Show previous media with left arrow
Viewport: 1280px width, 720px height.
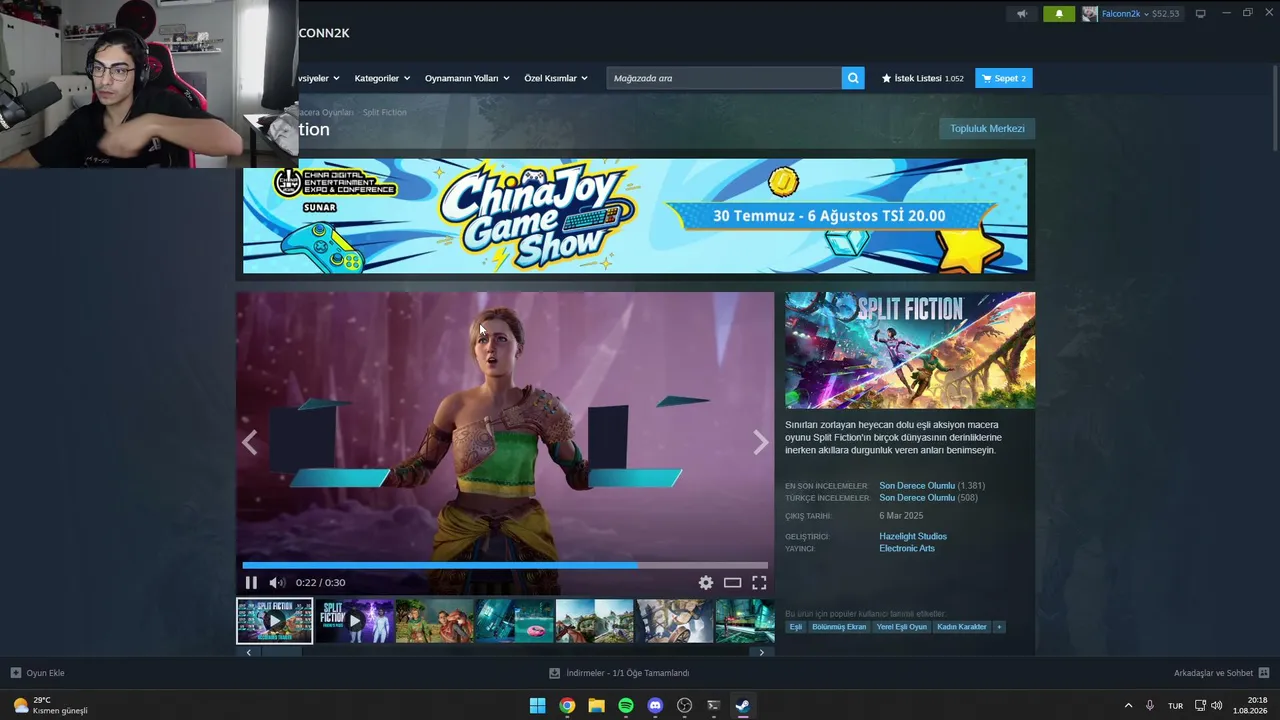tap(249, 442)
